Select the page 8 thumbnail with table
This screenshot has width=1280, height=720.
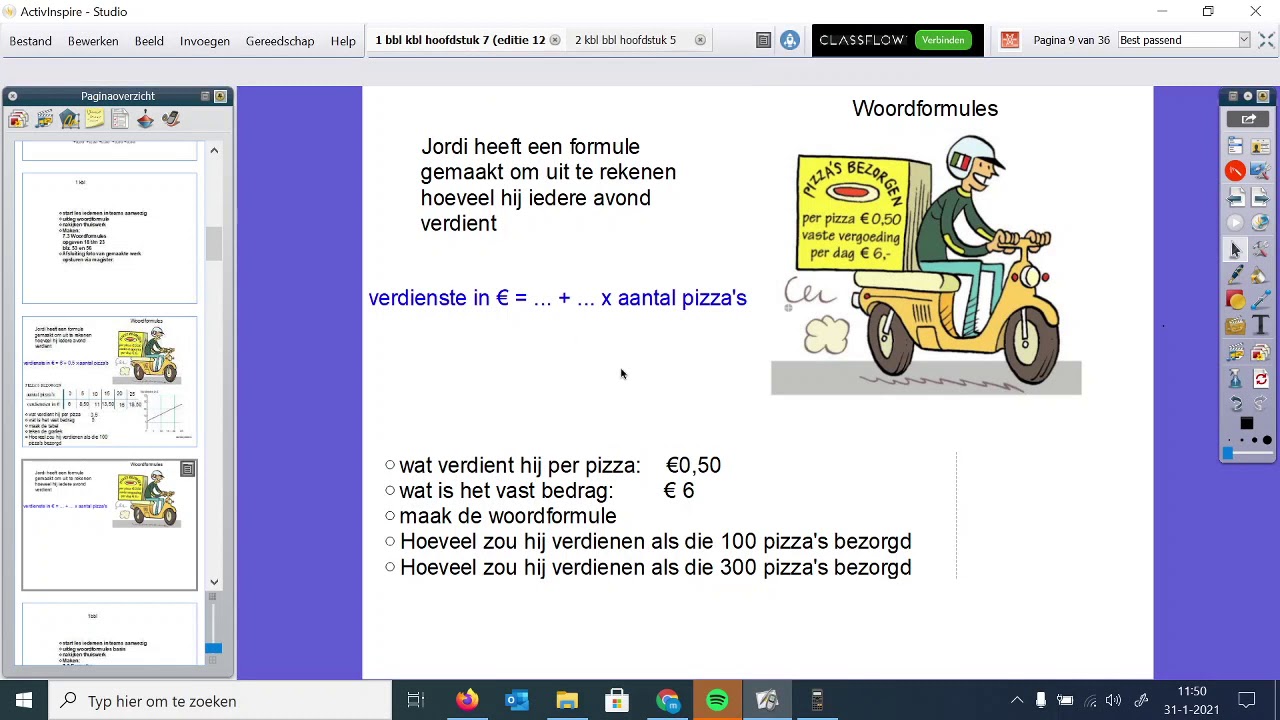110,381
